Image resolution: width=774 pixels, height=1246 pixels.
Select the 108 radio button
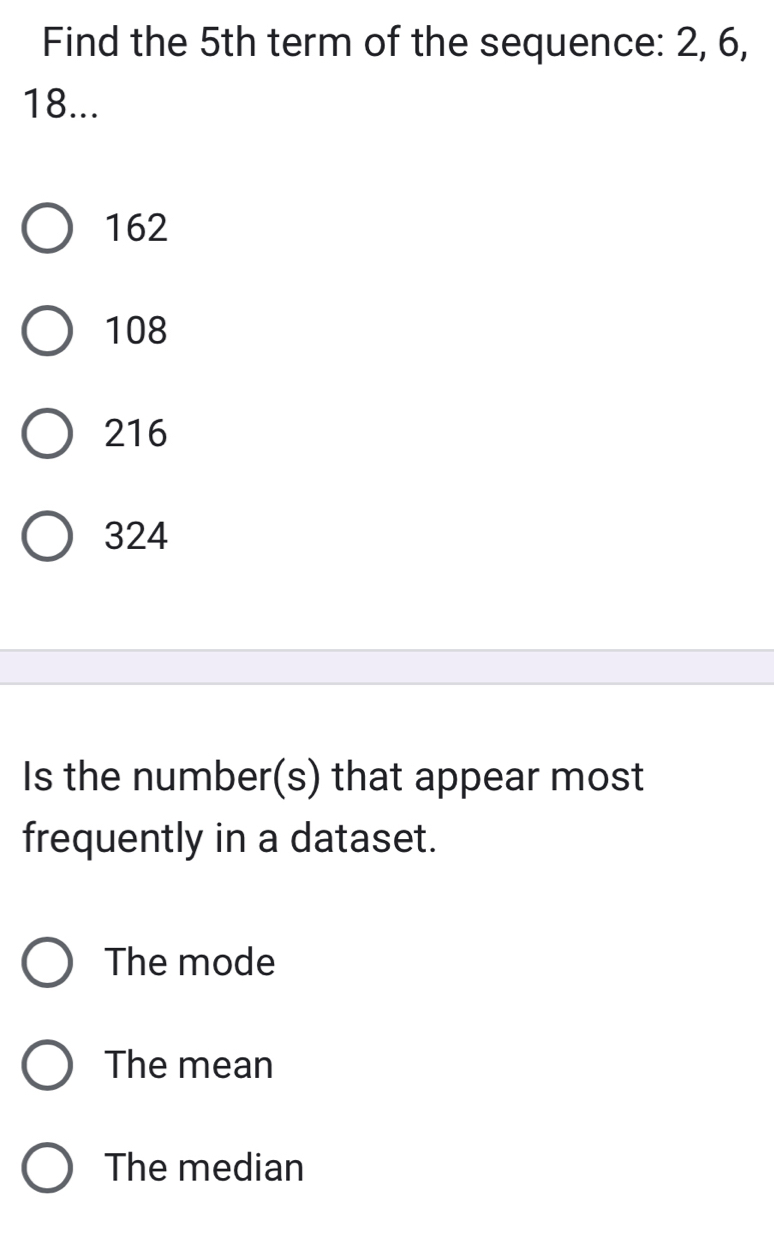click(47, 331)
